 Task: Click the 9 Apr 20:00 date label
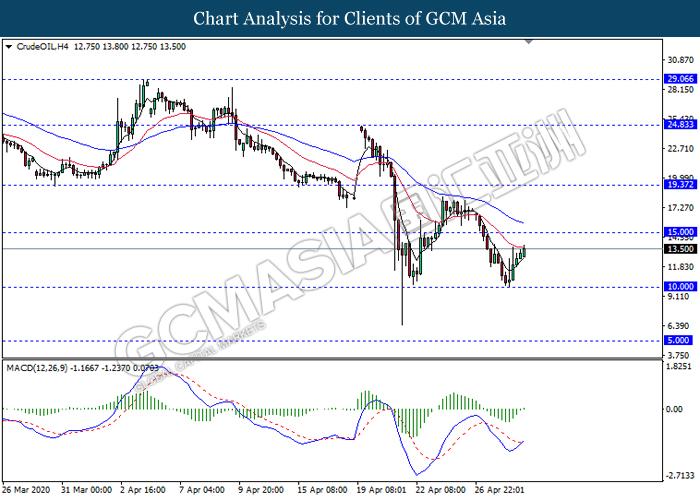[261, 490]
